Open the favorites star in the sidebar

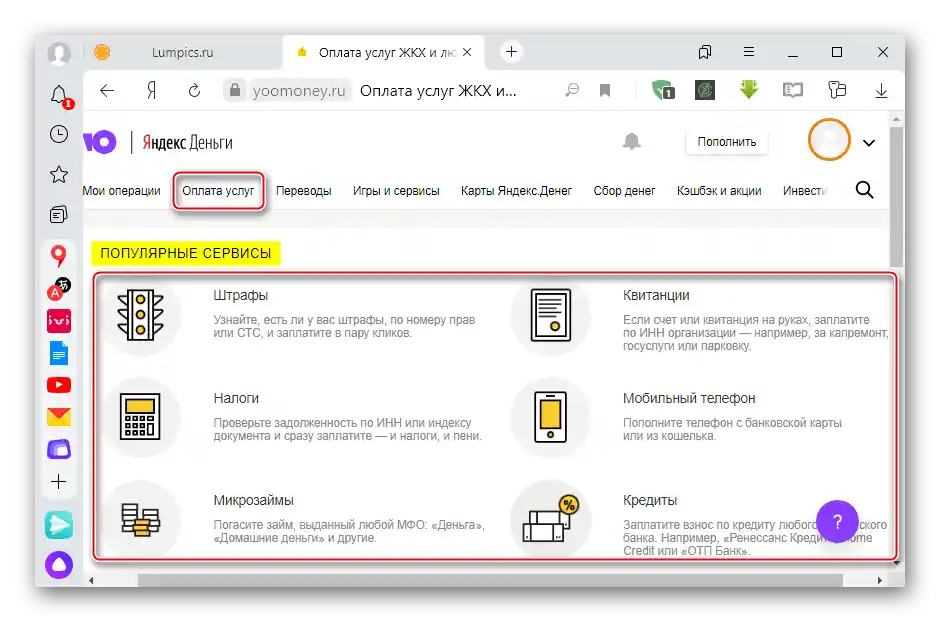click(59, 174)
